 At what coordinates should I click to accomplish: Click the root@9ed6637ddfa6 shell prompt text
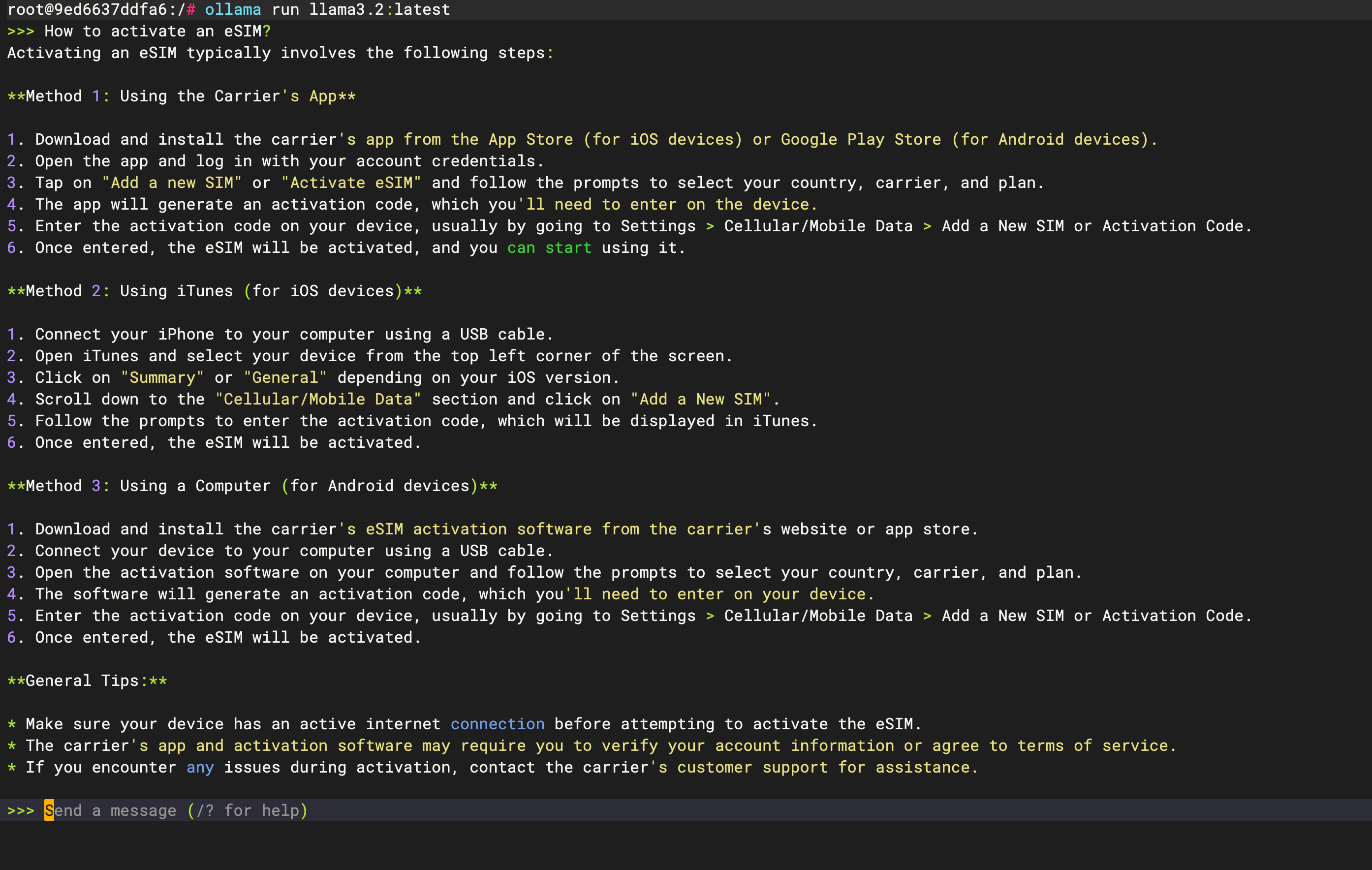[87, 9]
